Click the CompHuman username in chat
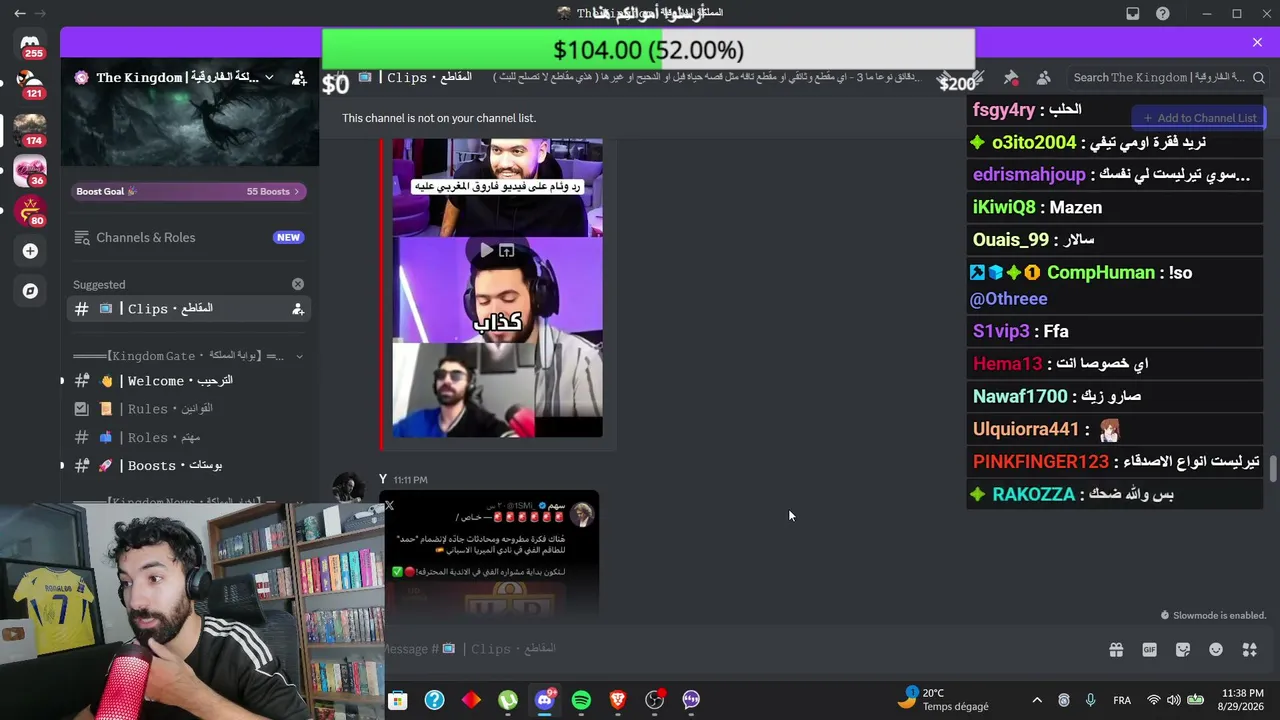 click(1101, 273)
